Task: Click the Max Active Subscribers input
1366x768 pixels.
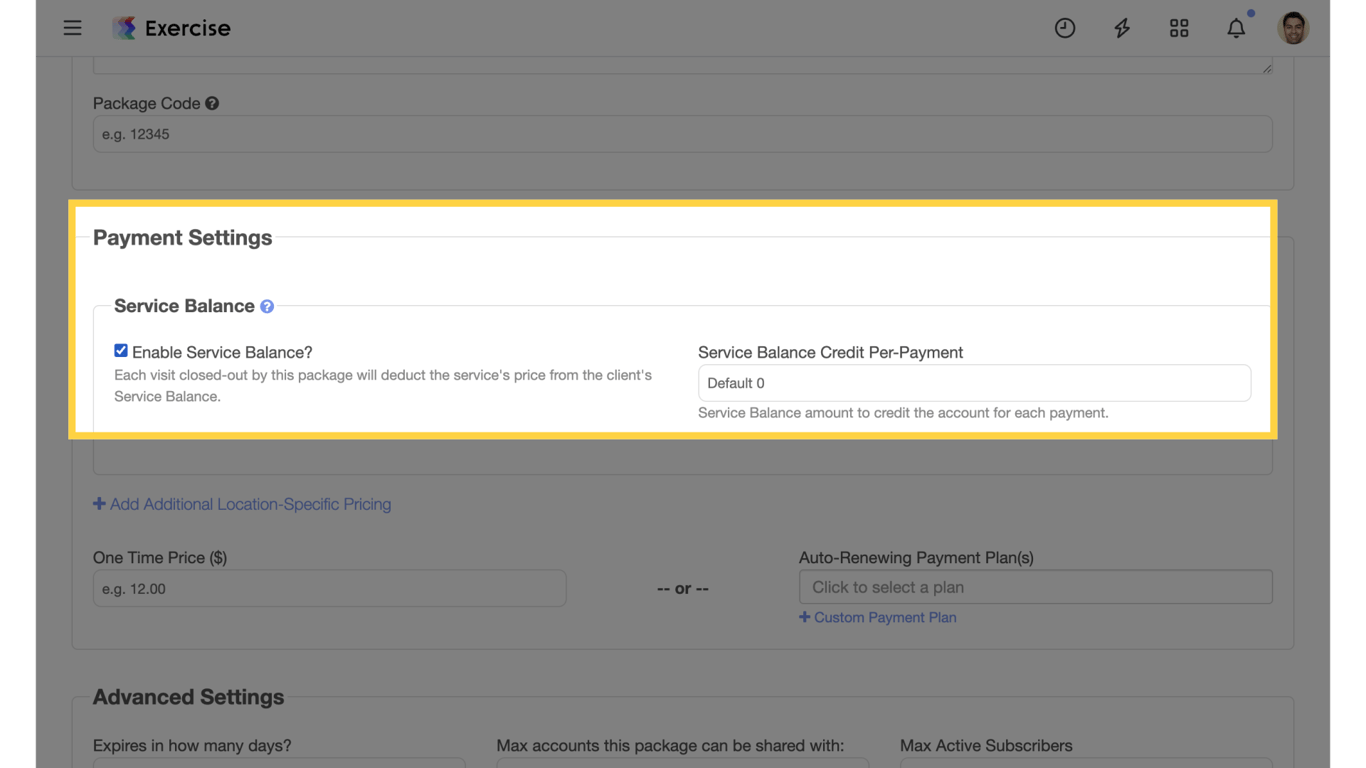Action: [1085, 765]
